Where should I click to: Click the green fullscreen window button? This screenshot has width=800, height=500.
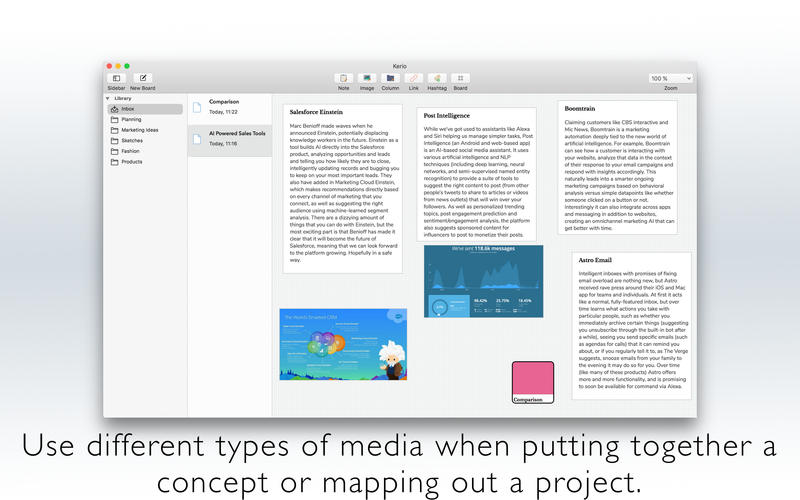point(127,66)
